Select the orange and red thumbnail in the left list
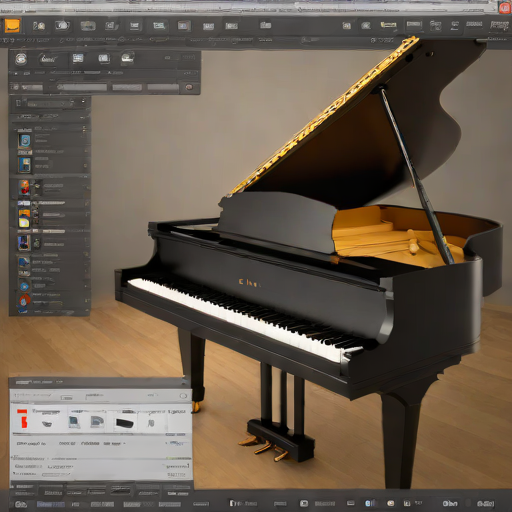 24,188
